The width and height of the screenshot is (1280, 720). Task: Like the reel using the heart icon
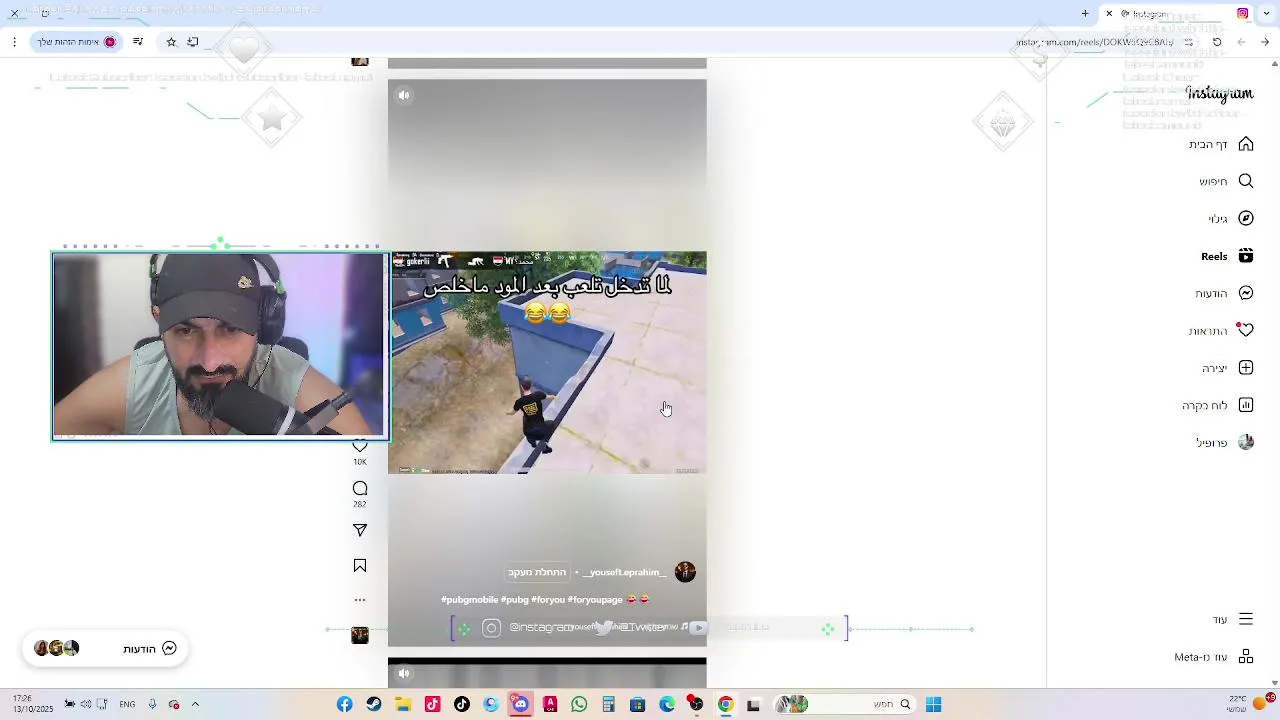point(360,446)
